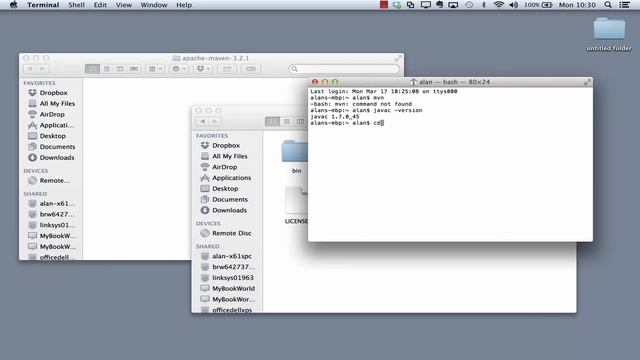This screenshot has height=360, width=640.
Task: Switch front Finder window to column view
Action: (x=300, y=122)
